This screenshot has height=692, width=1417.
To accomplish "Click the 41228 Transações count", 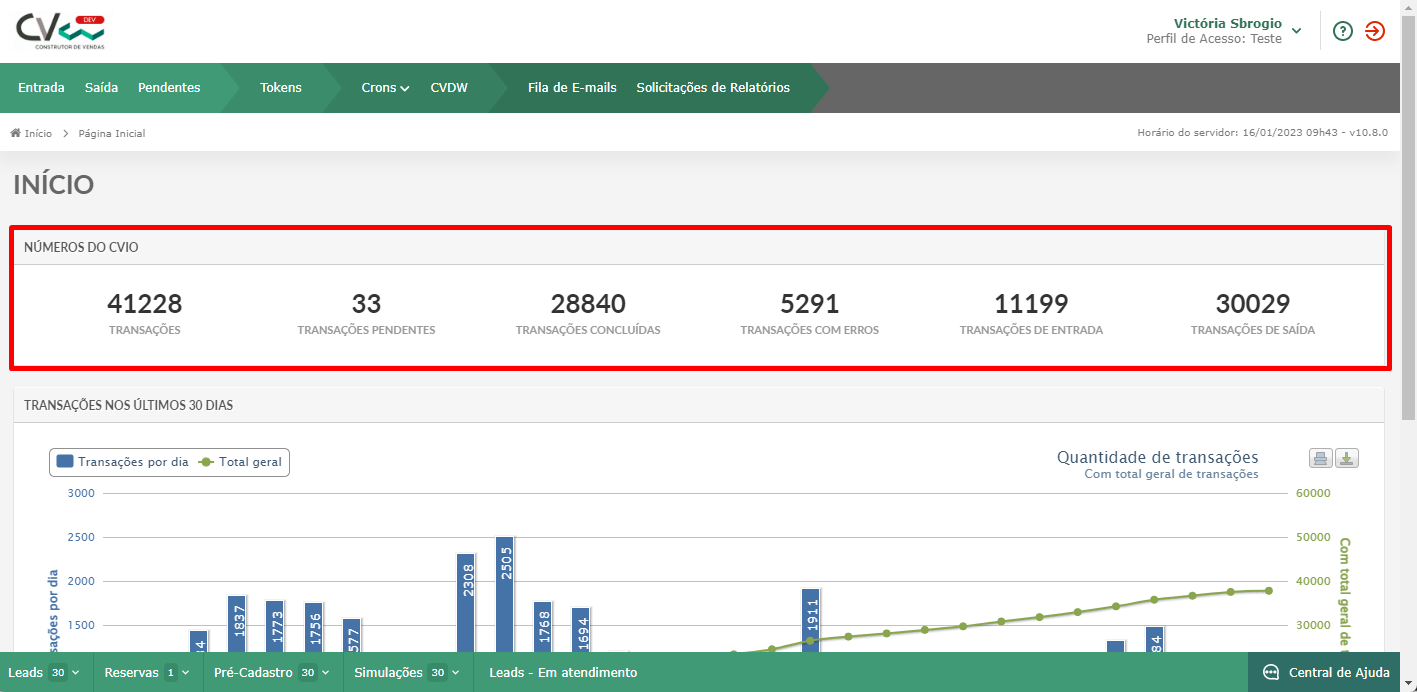I will pyautogui.click(x=145, y=304).
